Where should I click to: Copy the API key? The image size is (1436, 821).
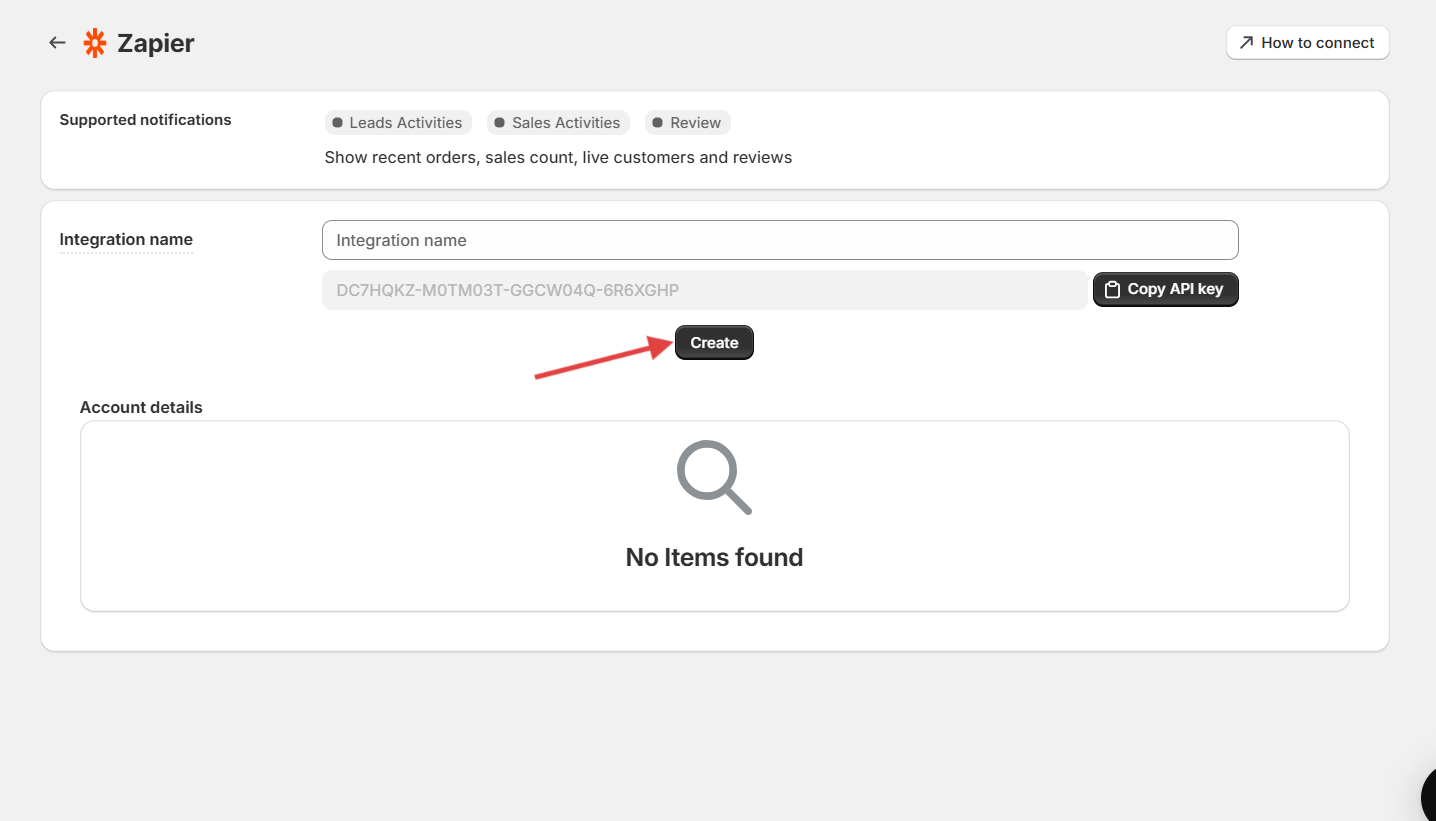tap(1165, 289)
